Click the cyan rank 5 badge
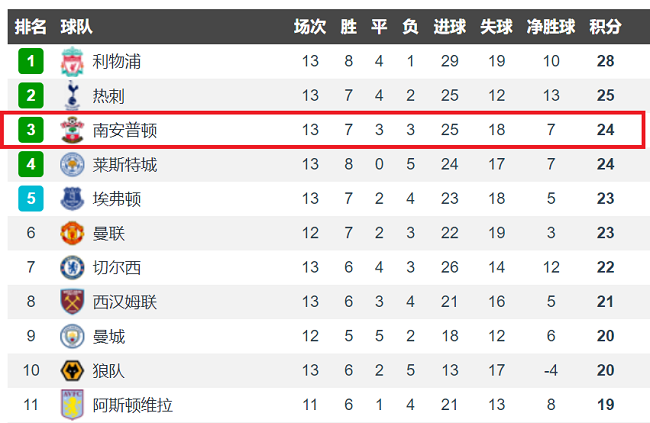This screenshot has height=423, width=650. (x=31, y=199)
